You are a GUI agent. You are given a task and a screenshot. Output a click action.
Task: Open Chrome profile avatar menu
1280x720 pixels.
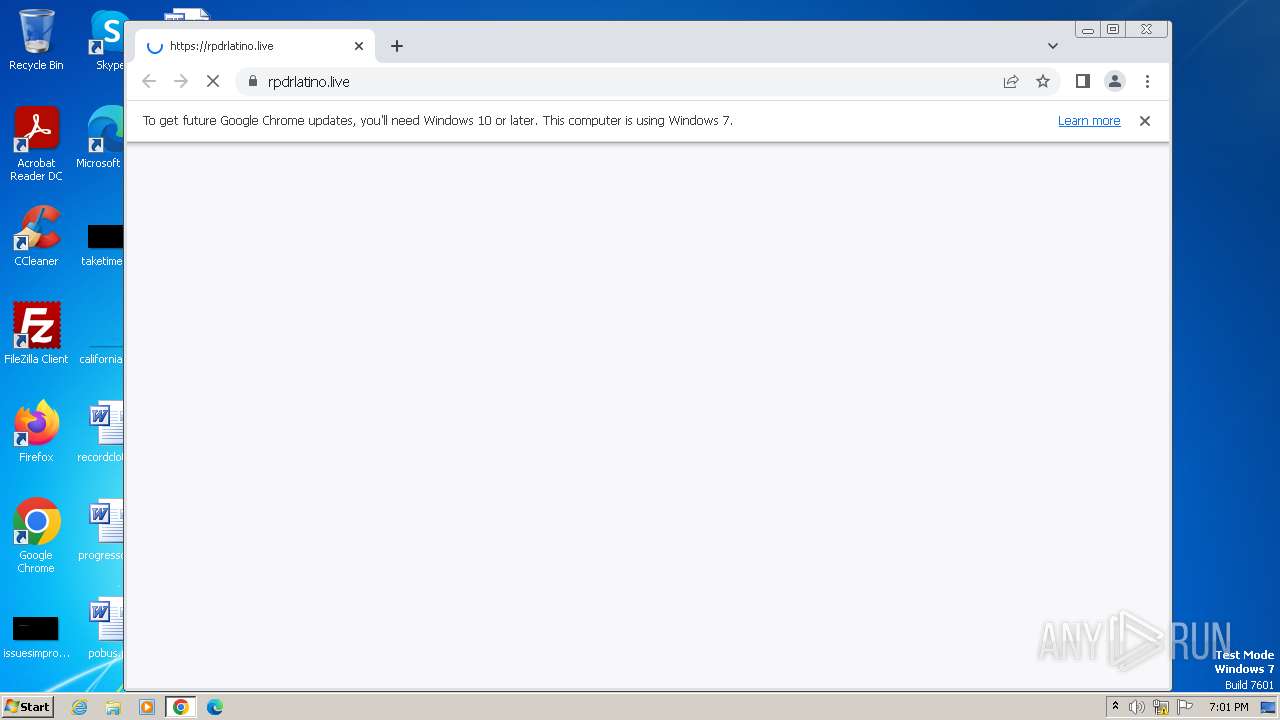pyautogui.click(x=1115, y=82)
